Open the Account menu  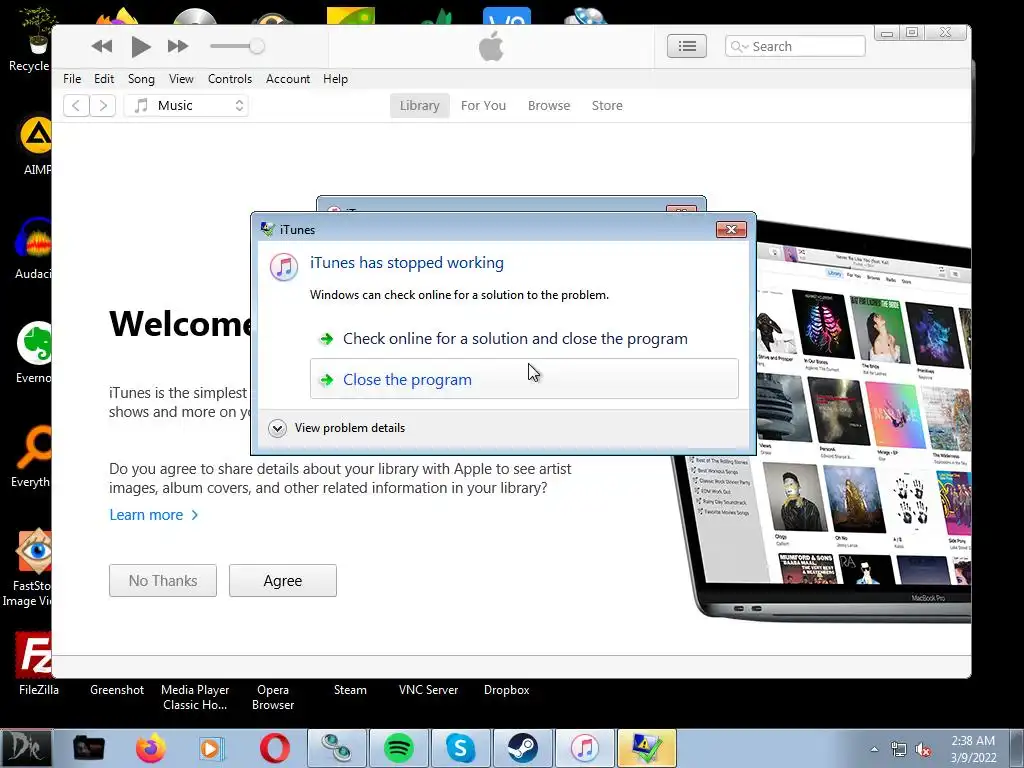pyautogui.click(x=287, y=79)
